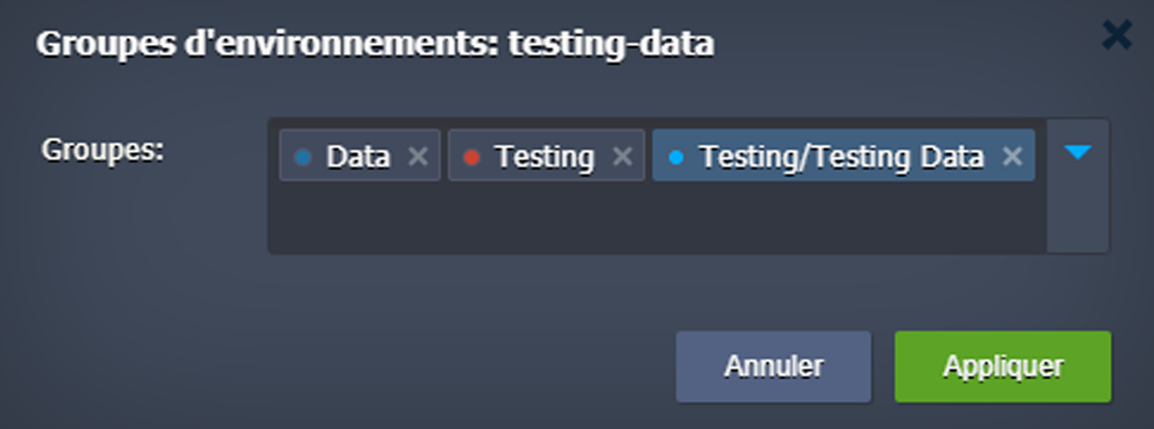1154x429 pixels.
Task: Remove the Testing/Testing Data tag
Action: [1013, 156]
